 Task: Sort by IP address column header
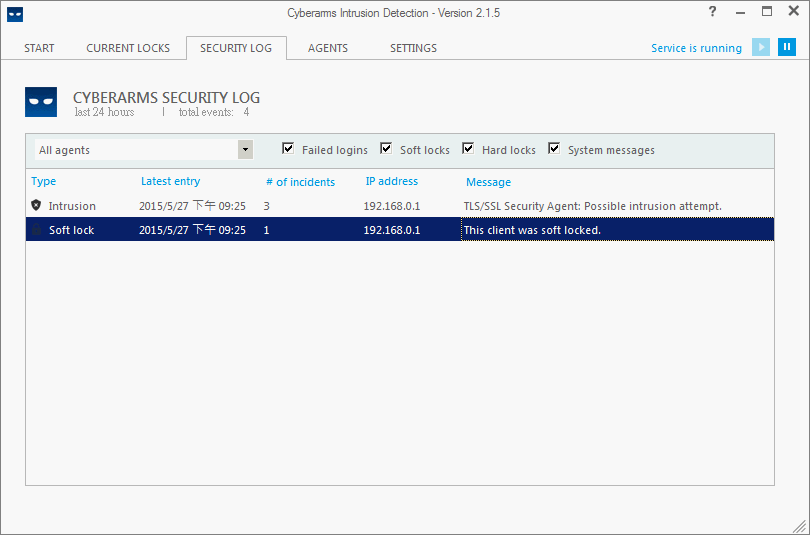coord(392,181)
